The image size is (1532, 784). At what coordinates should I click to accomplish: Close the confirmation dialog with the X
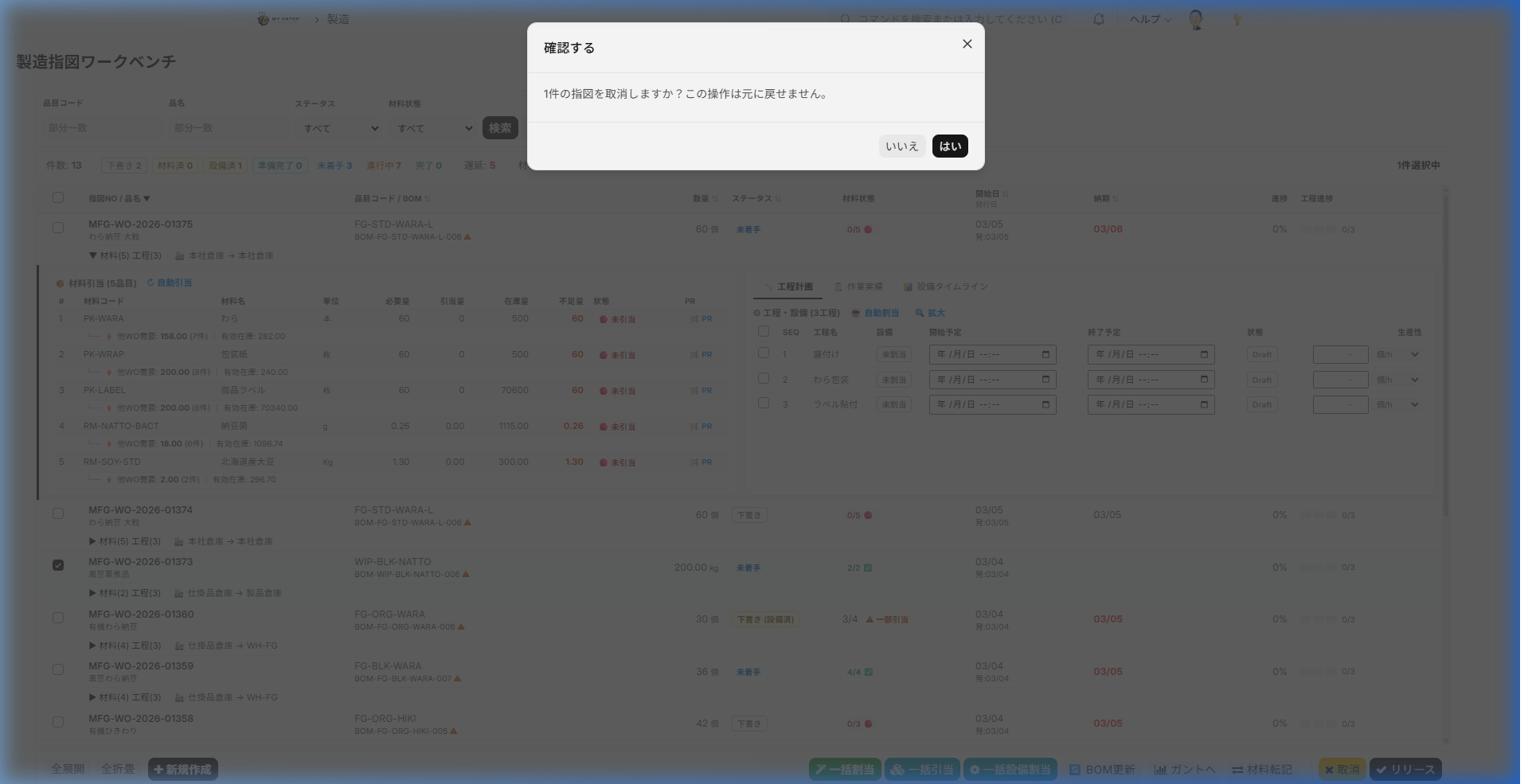click(967, 45)
